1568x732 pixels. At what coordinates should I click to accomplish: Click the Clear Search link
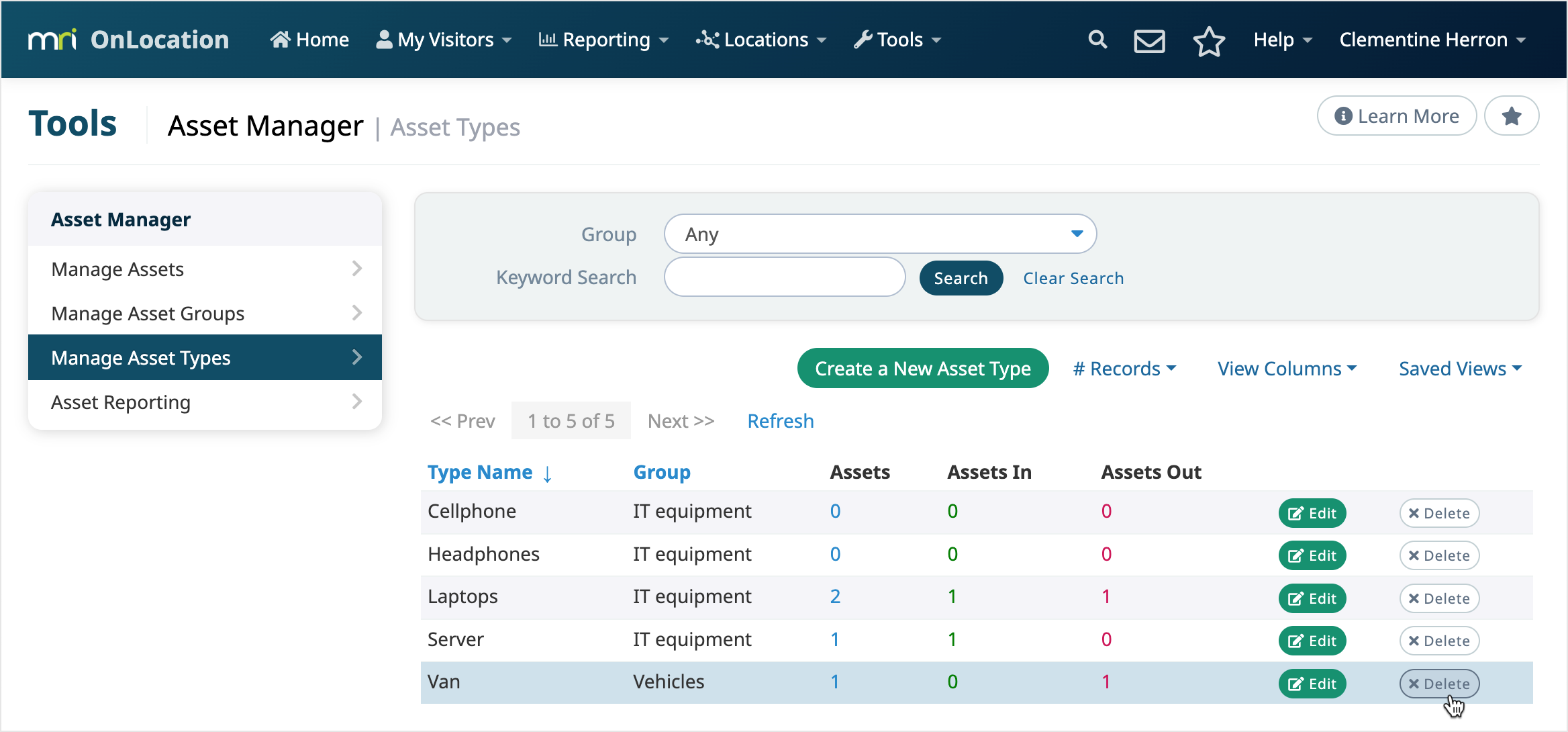1073,277
